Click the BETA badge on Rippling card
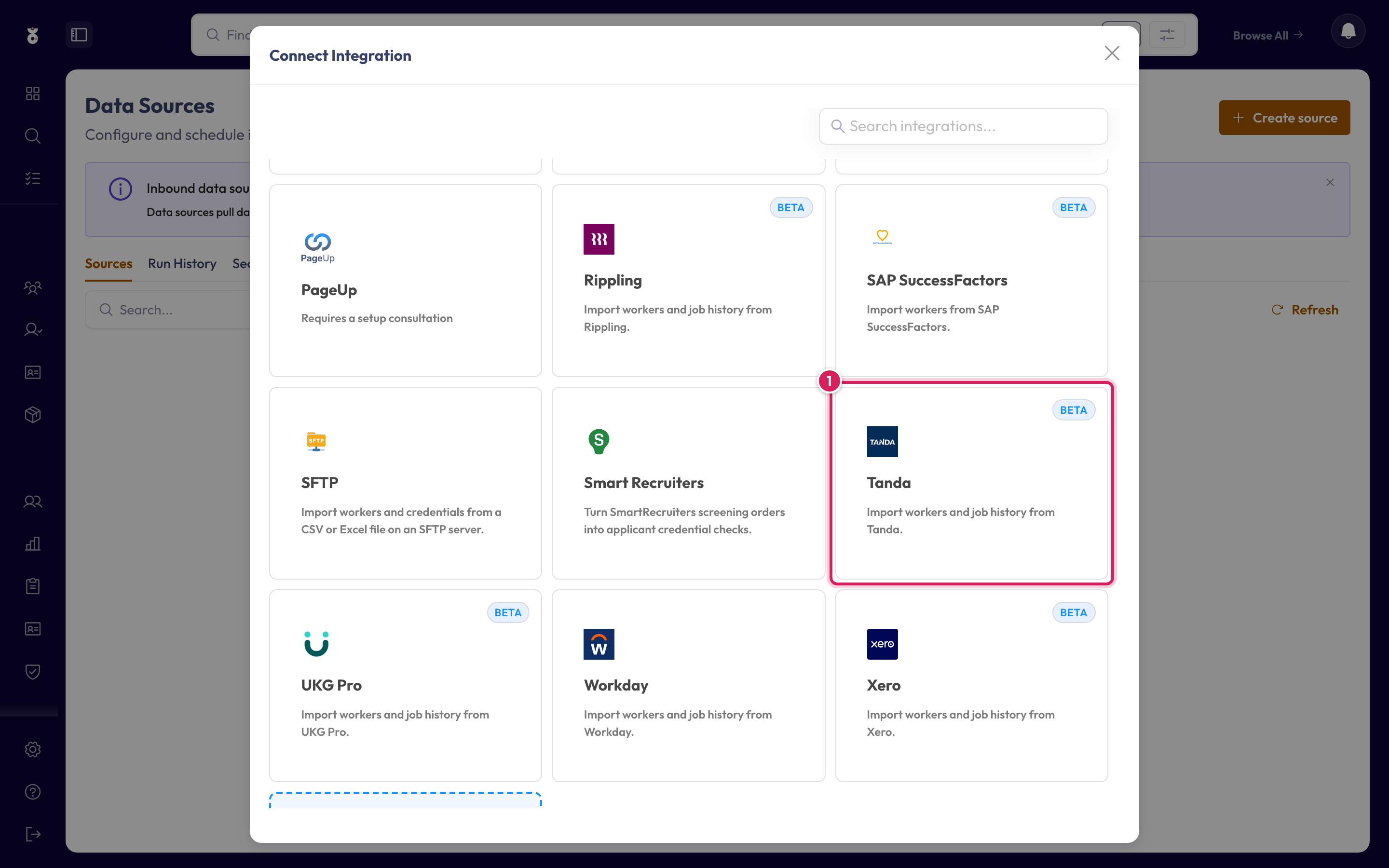1389x868 pixels. coord(790,208)
